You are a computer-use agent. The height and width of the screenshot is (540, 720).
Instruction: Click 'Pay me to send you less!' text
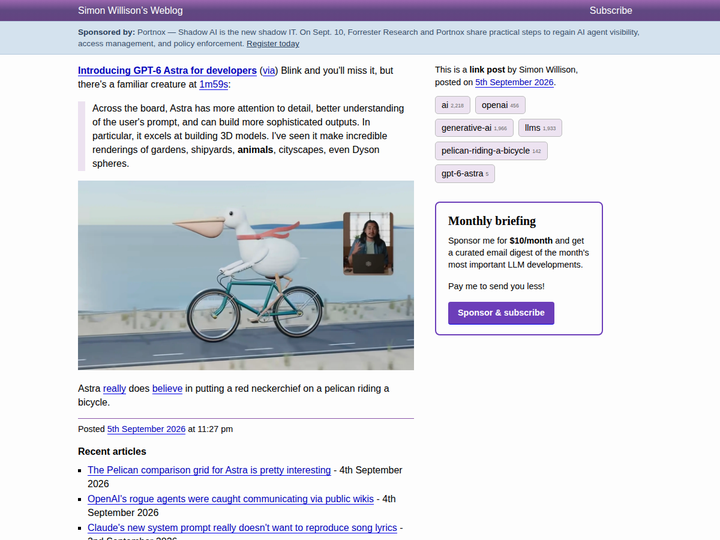click(496, 287)
